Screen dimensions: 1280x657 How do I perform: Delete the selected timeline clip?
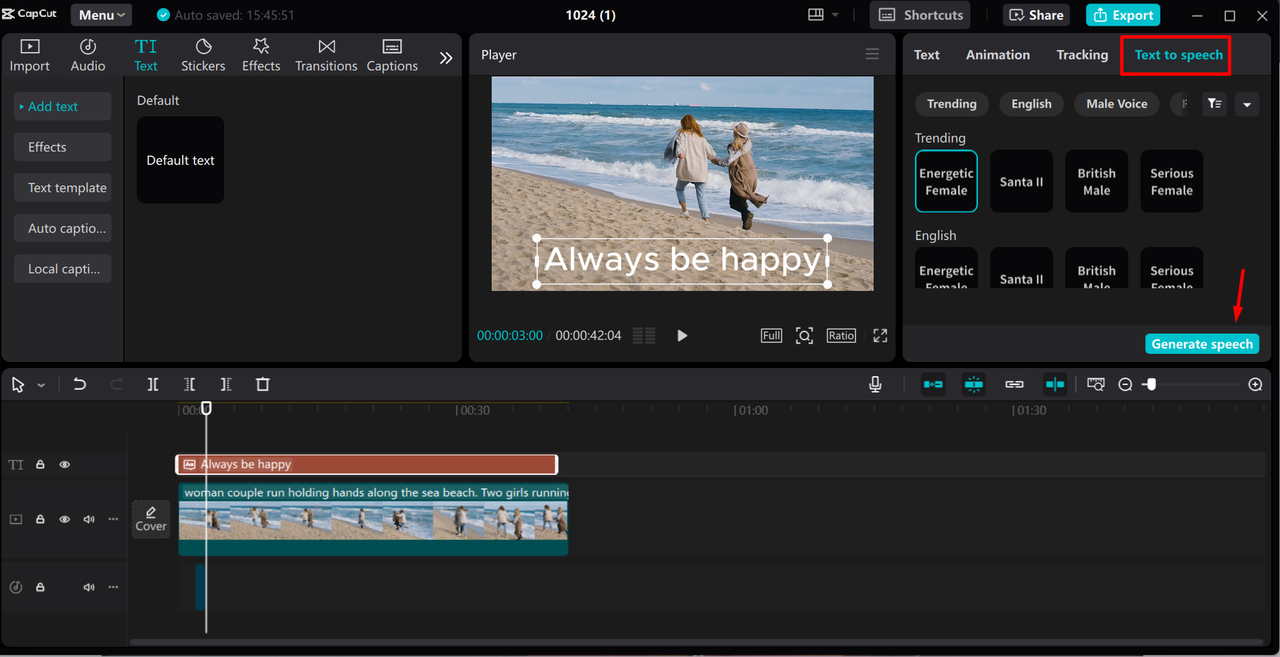coord(263,384)
